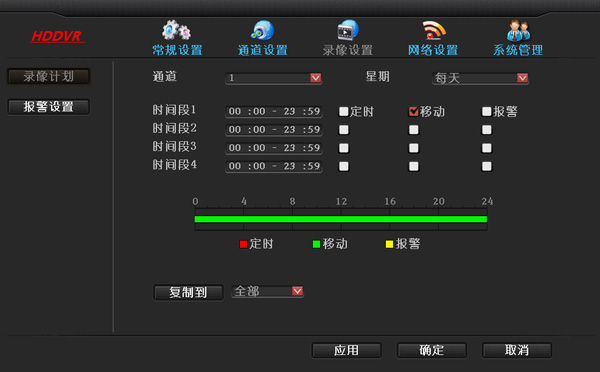Confirm with the 确定 button
Image resolution: width=600 pixels, height=372 pixels.
[432, 350]
